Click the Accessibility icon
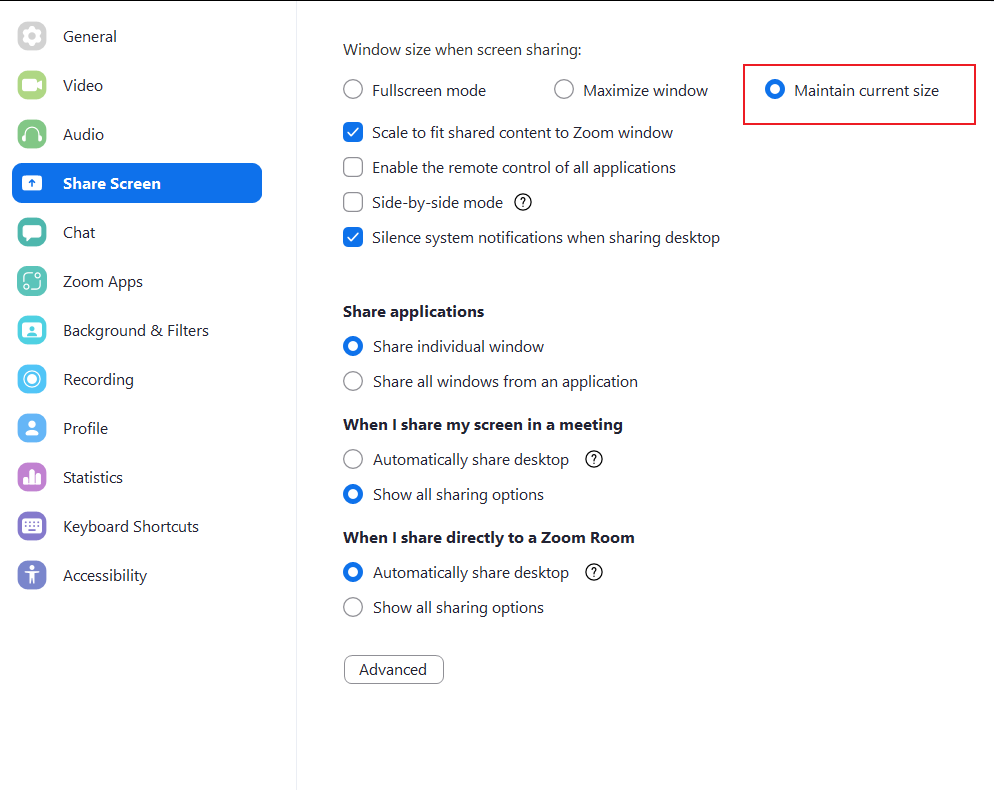Screen dimensions: 994x790 (x=32, y=576)
